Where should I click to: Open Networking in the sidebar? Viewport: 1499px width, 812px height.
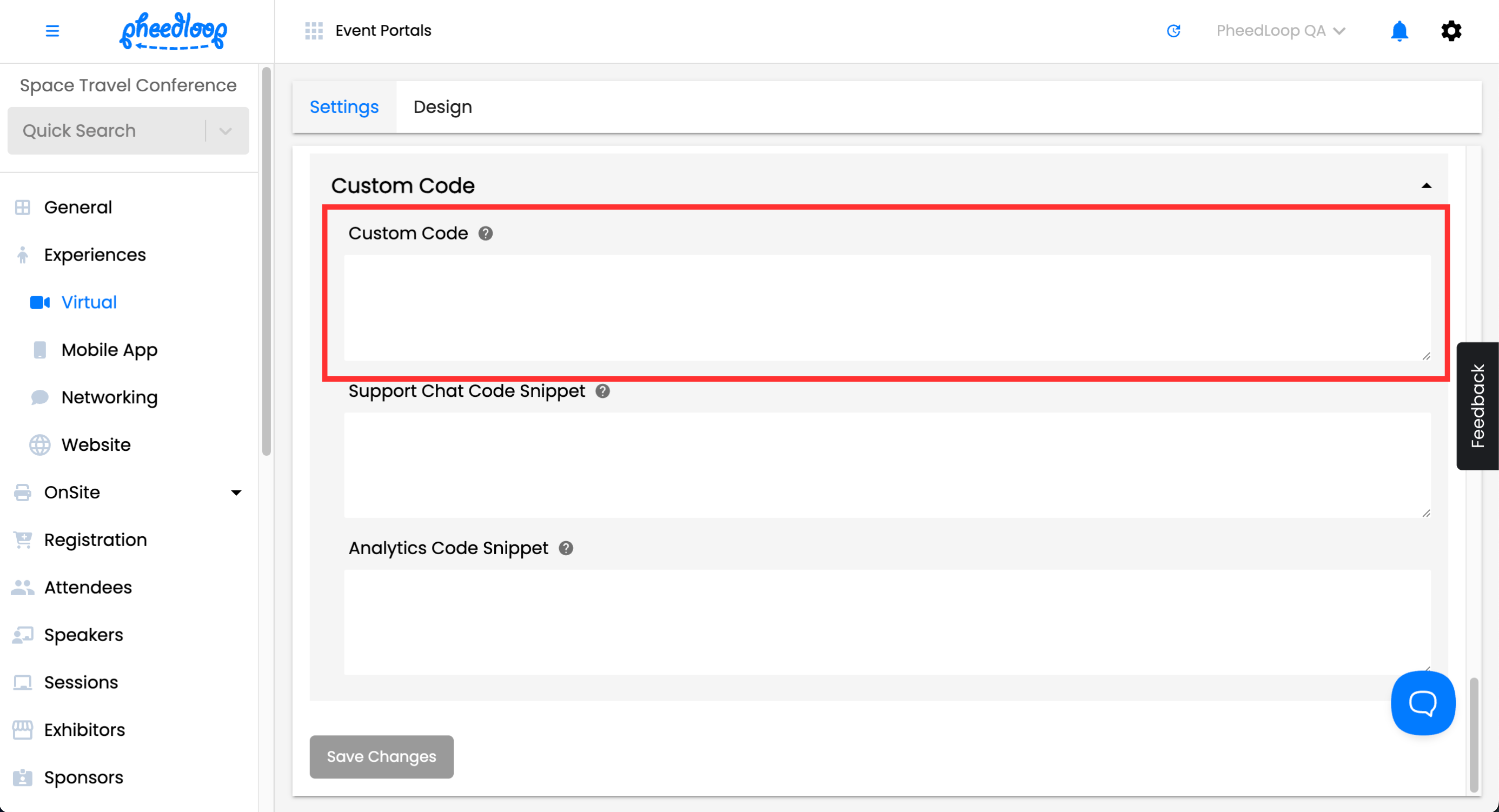click(x=109, y=397)
